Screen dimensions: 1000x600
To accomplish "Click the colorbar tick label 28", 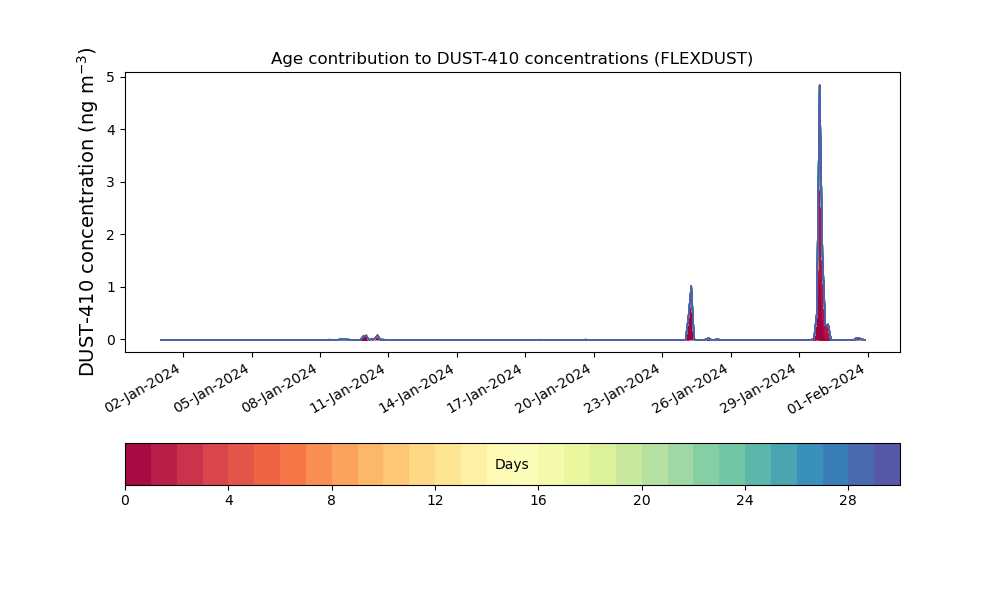I will coord(848,501).
